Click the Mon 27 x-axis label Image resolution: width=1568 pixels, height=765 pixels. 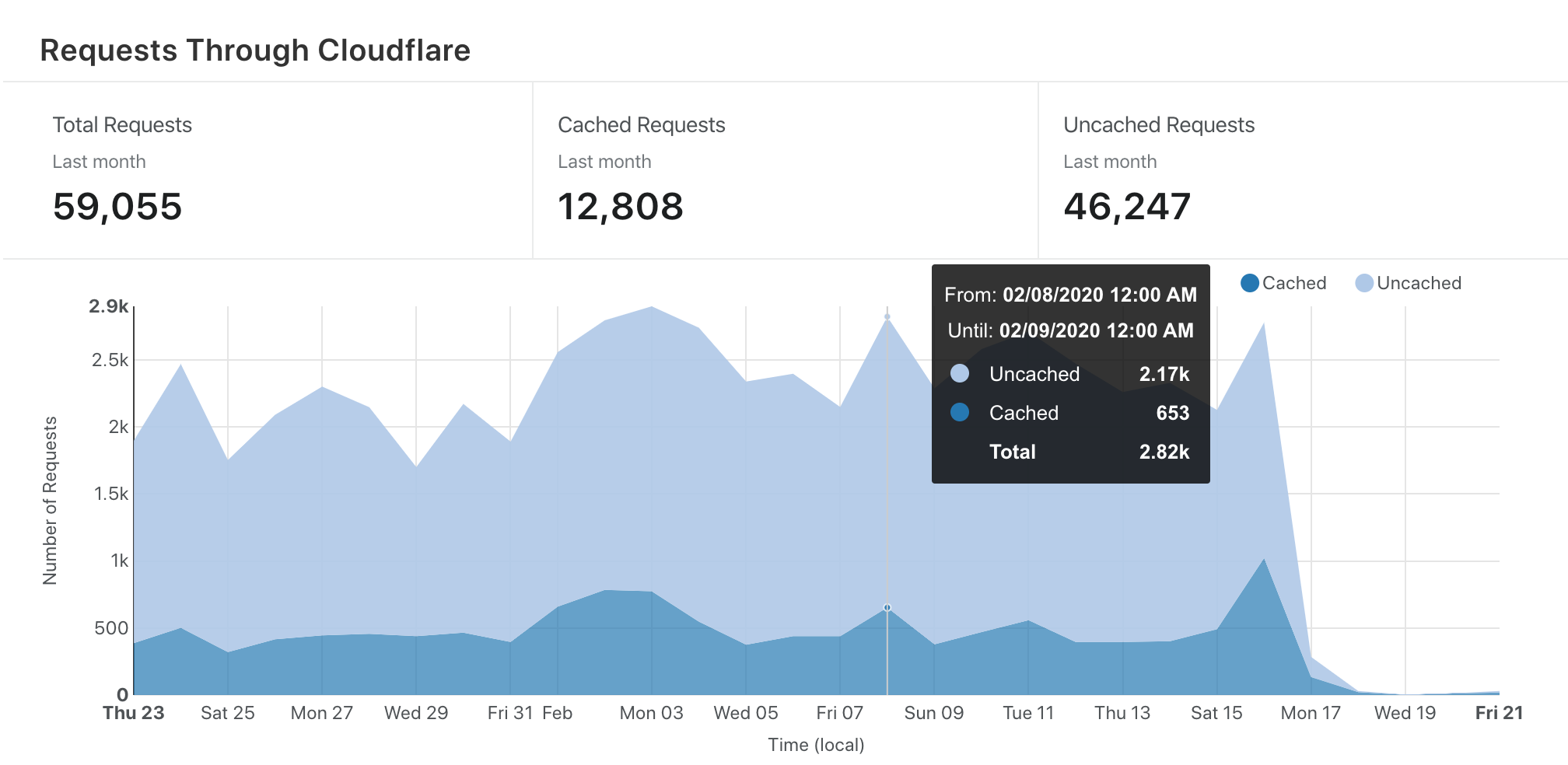click(x=322, y=713)
